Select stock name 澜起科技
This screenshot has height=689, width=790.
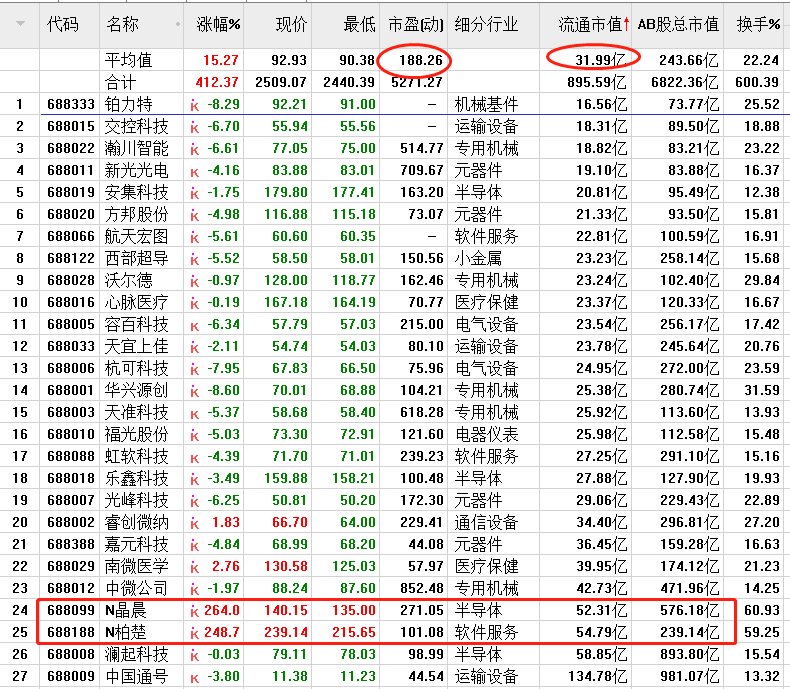137,654
